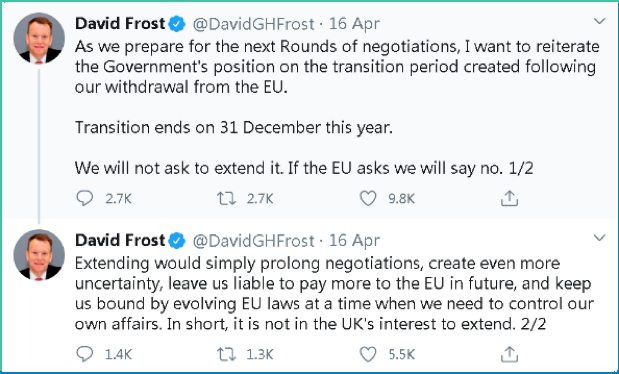Open the second tweet's chevron options menu
The height and width of the screenshot is (374, 619).
(x=600, y=237)
